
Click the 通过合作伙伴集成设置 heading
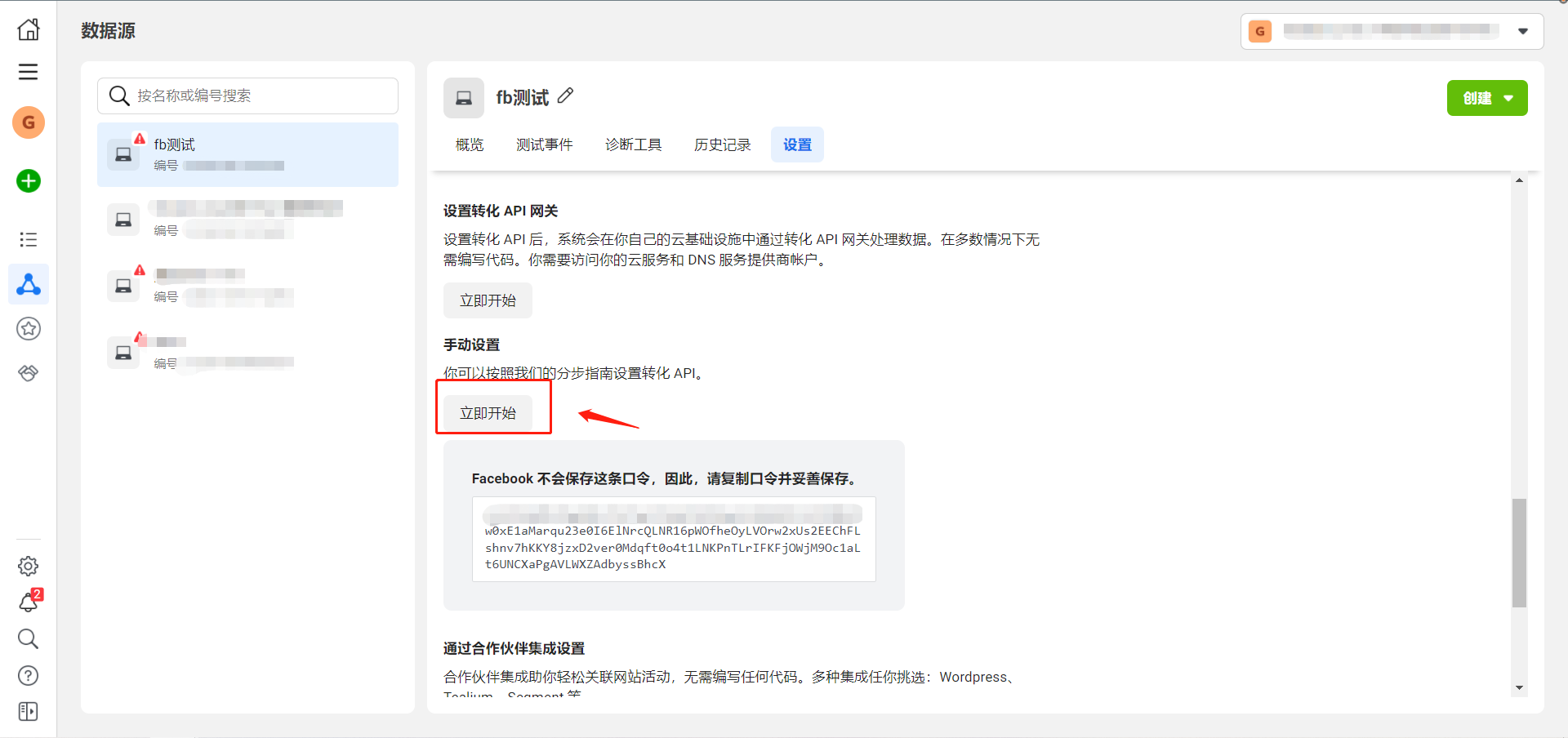[514, 648]
